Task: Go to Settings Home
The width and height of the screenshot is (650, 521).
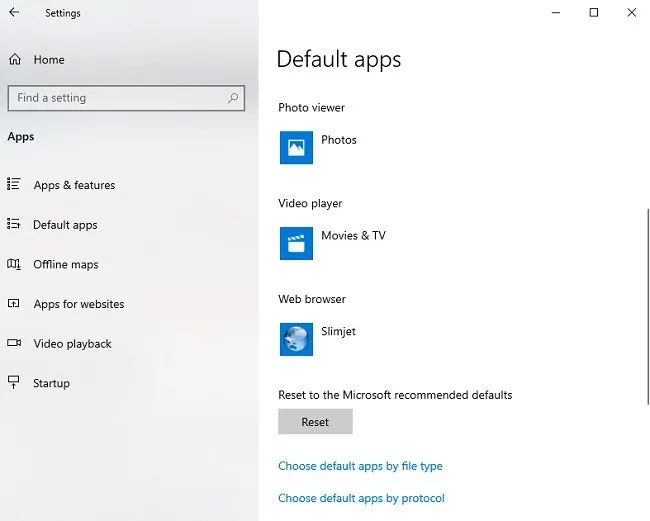Action: 49,60
